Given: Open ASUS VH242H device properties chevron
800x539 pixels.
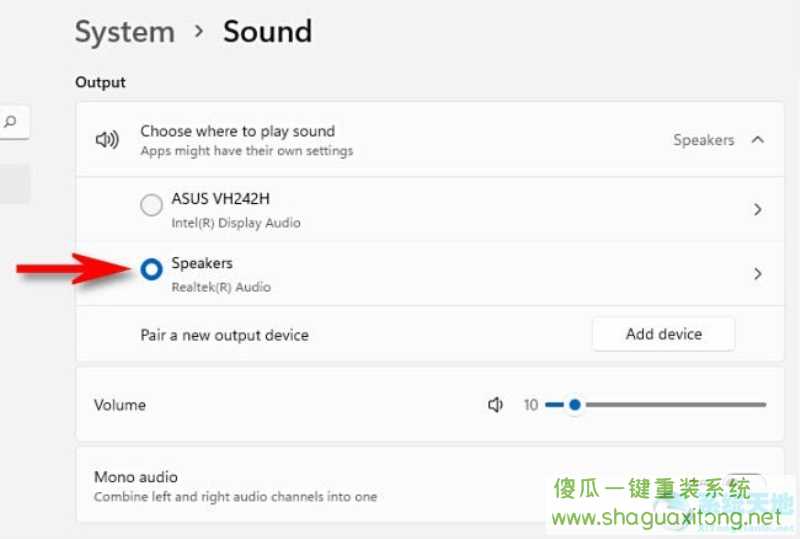Looking at the screenshot, I should tap(758, 209).
